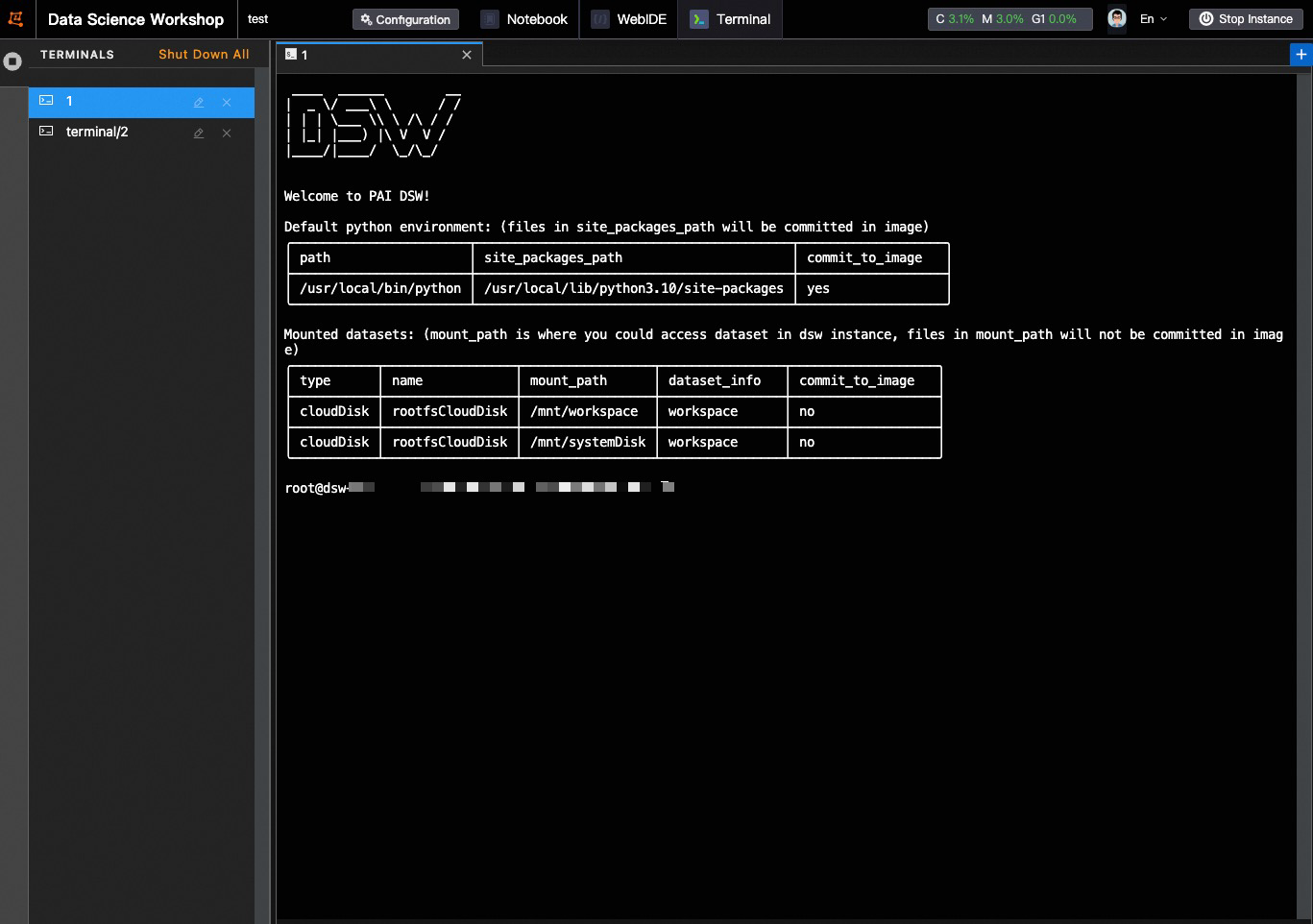The height and width of the screenshot is (924, 1313).
Task: Add a new terminal with plus button
Action: click(1301, 55)
